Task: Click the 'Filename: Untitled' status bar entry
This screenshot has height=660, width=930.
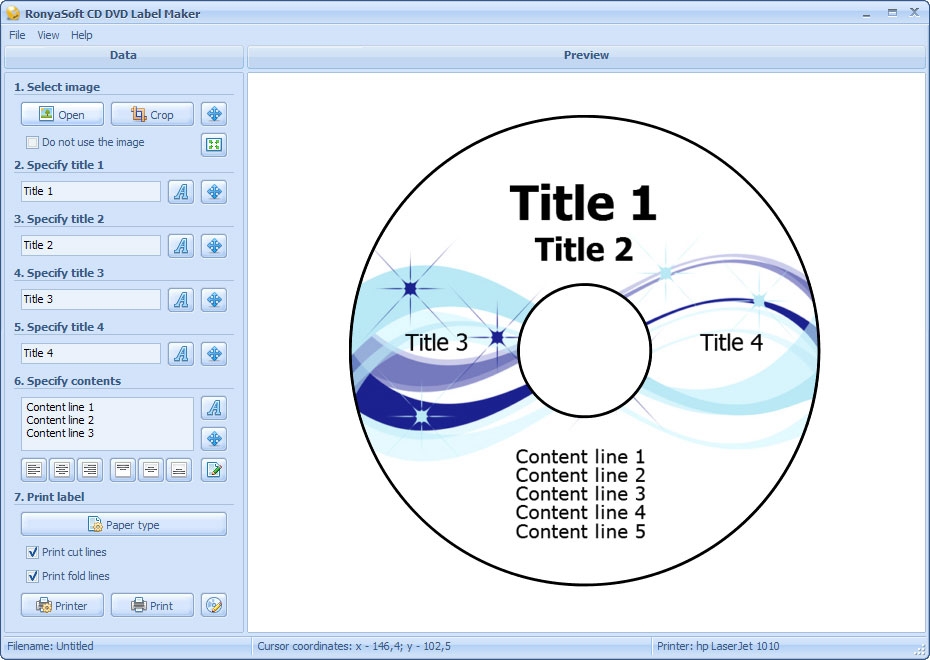Action: tap(50, 646)
